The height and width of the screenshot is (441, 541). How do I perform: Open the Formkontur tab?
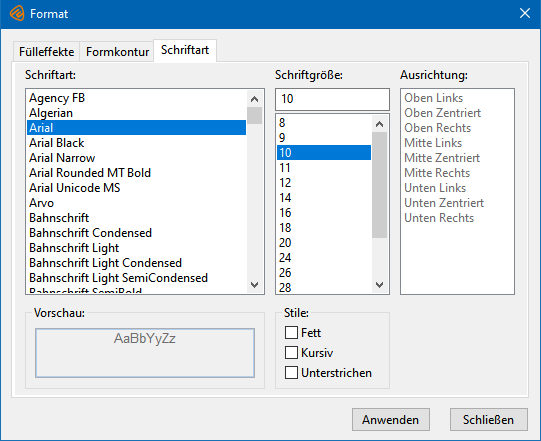click(x=117, y=52)
